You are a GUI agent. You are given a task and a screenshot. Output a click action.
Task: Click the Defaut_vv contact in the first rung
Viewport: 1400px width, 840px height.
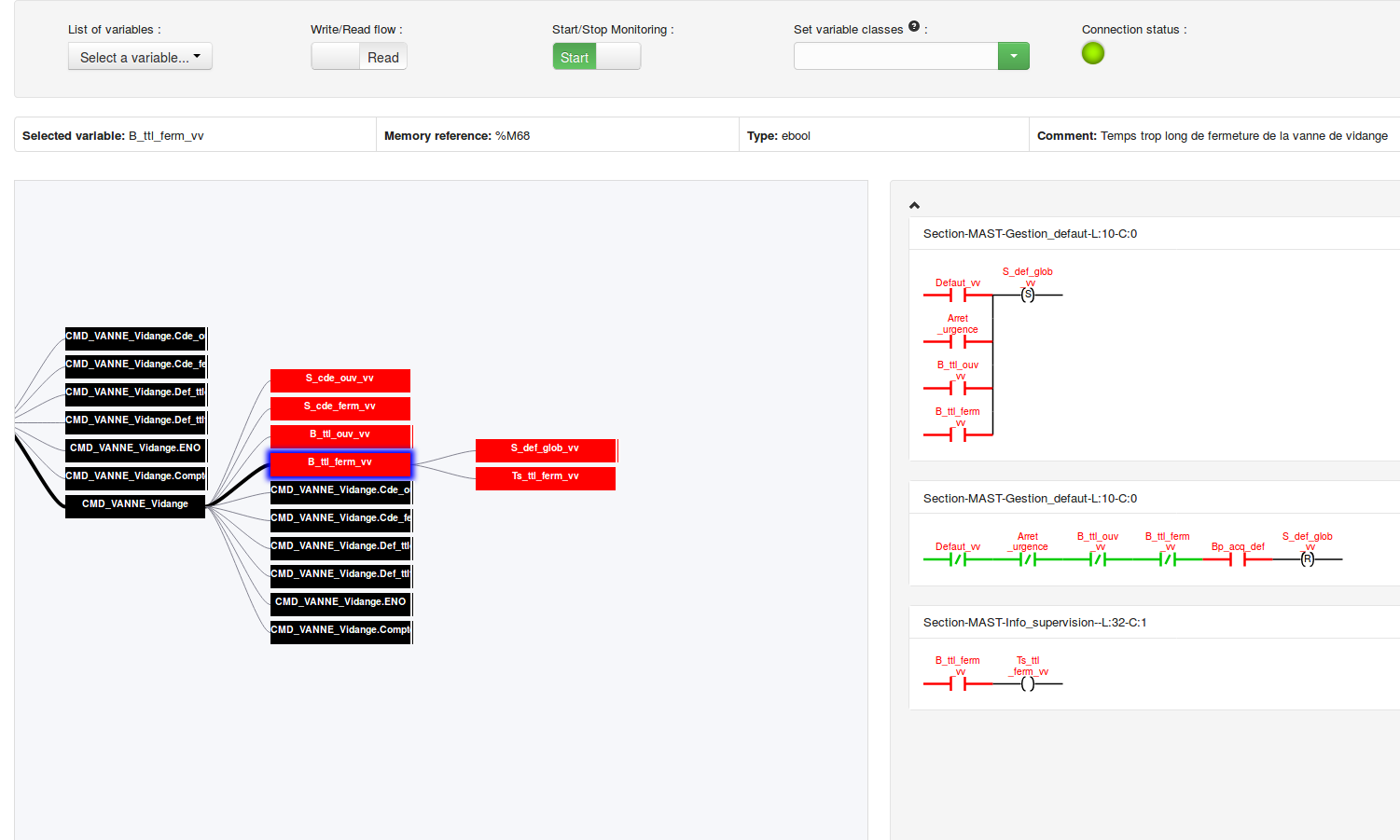coord(957,294)
